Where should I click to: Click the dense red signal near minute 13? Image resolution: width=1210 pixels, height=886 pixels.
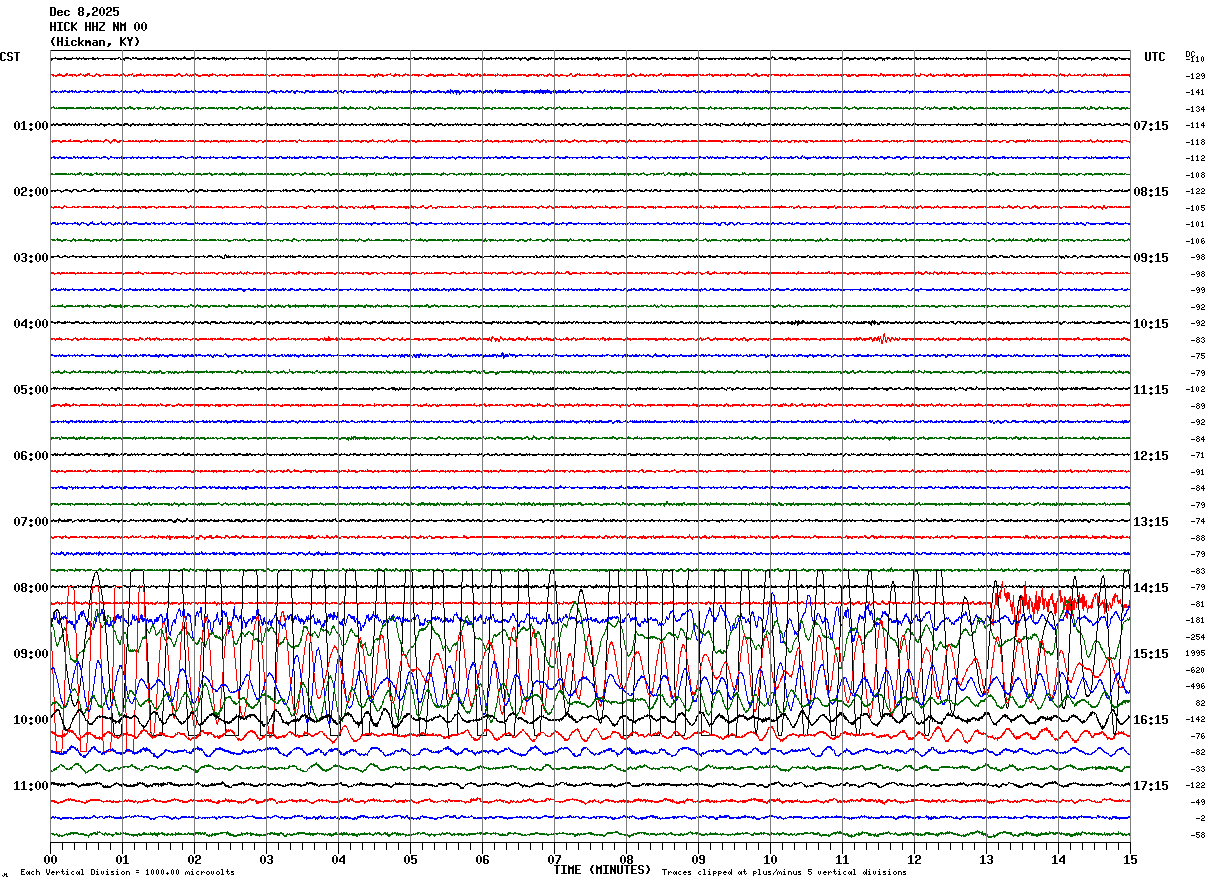point(1040,602)
